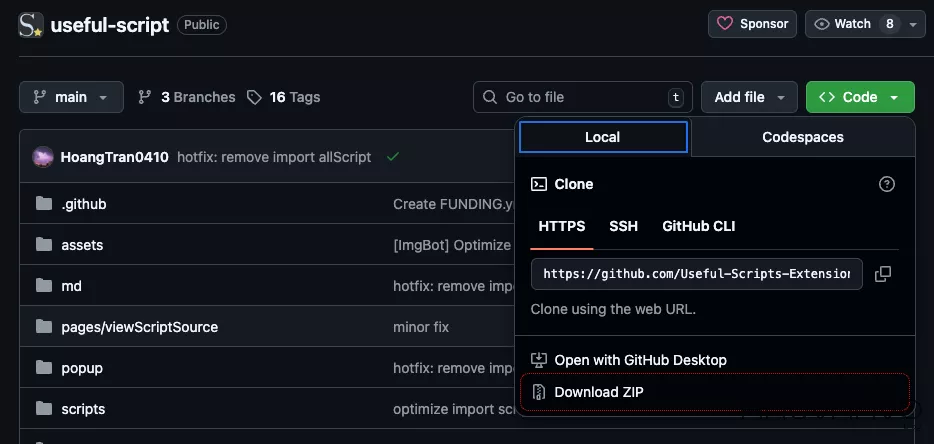Viewport: 934px width, 444px height.
Task: Open the Add file dropdown
Action: [x=749, y=97]
